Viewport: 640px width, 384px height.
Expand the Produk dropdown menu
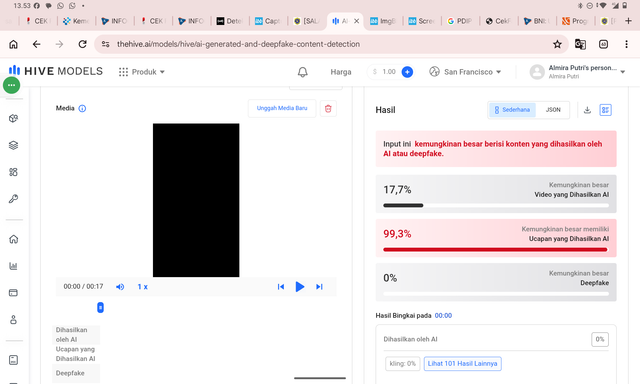click(142, 72)
